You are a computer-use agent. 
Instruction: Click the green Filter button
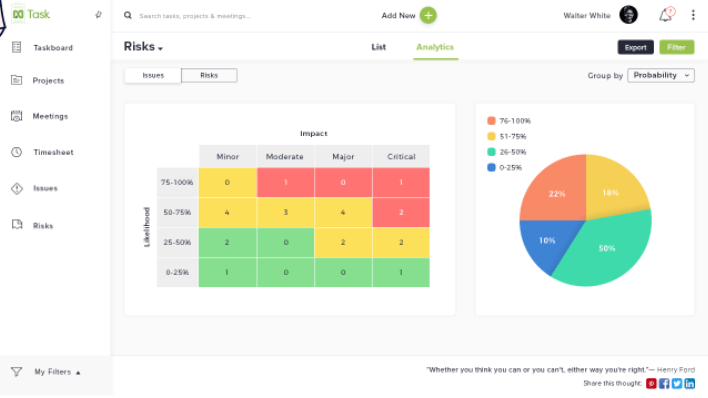[676, 47]
